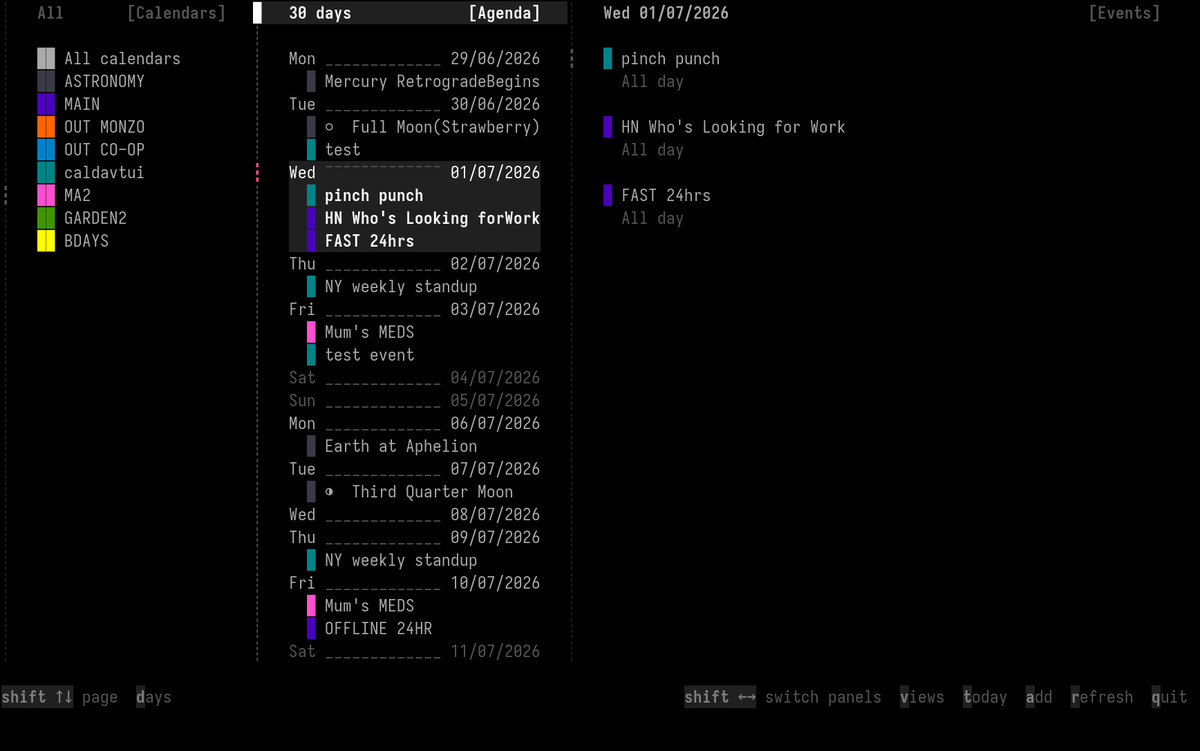The height and width of the screenshot is (751, 1200).
Task: Focus the [Calendars] panel header
Action: pyautogui.click(x=176, y=13)
